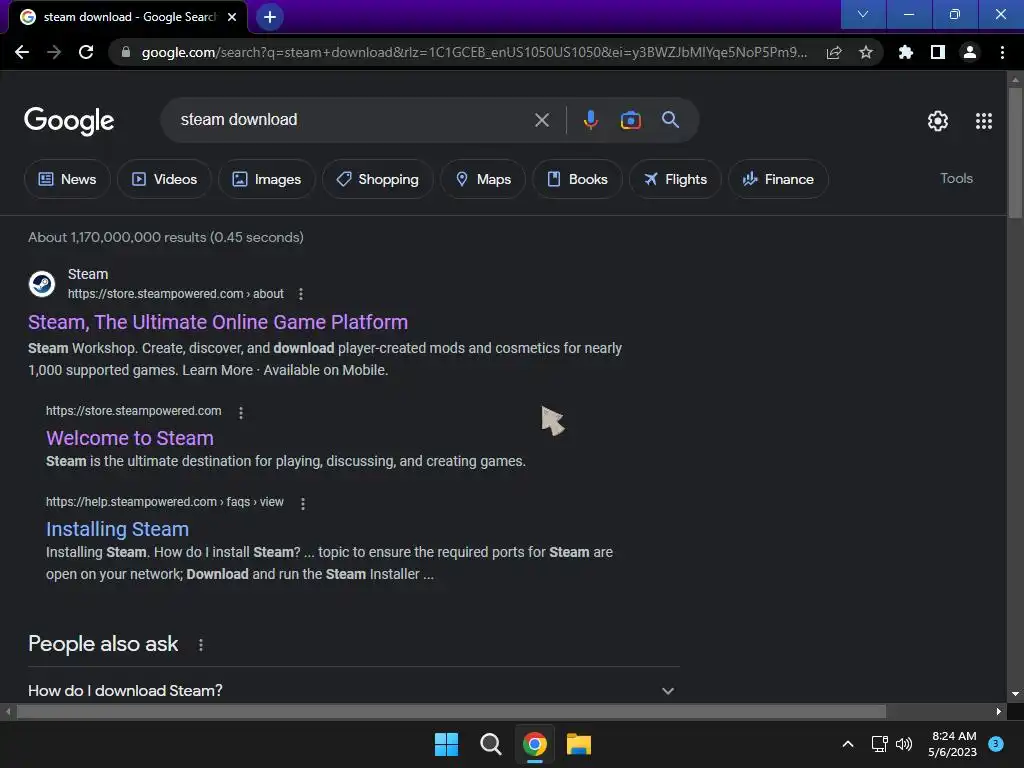The height and width of the screenshot is (768, 1024).
Task: Click the scroll down arrow
Action: click(x=1015, y=694)
